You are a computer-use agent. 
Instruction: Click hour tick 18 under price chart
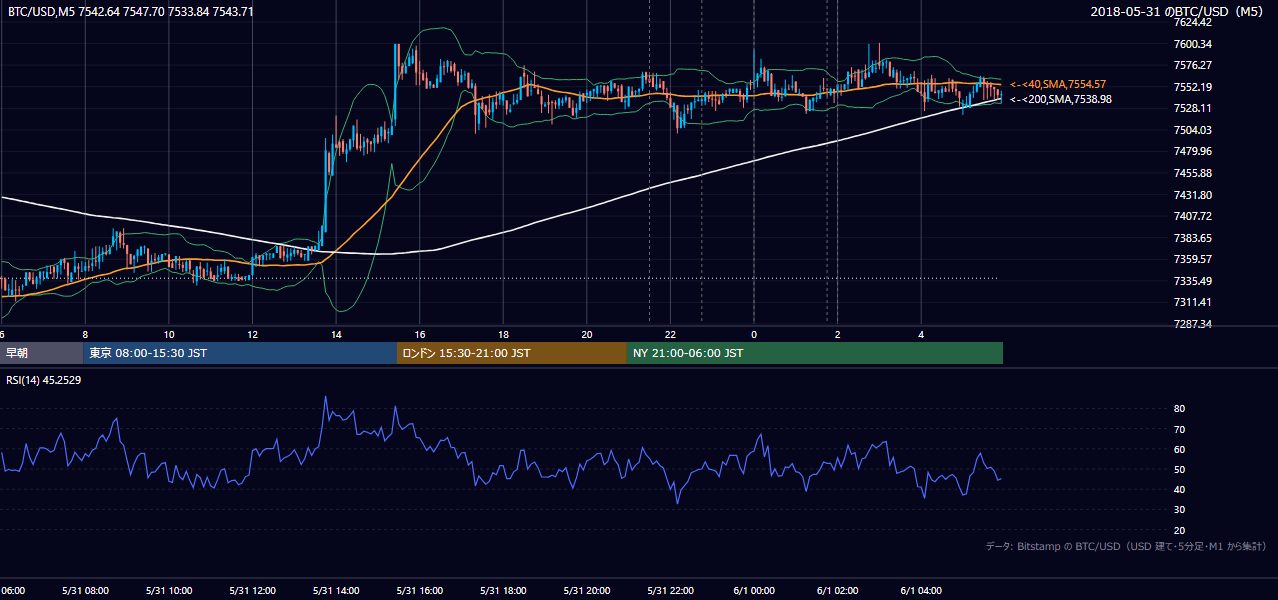coord(503,334)
